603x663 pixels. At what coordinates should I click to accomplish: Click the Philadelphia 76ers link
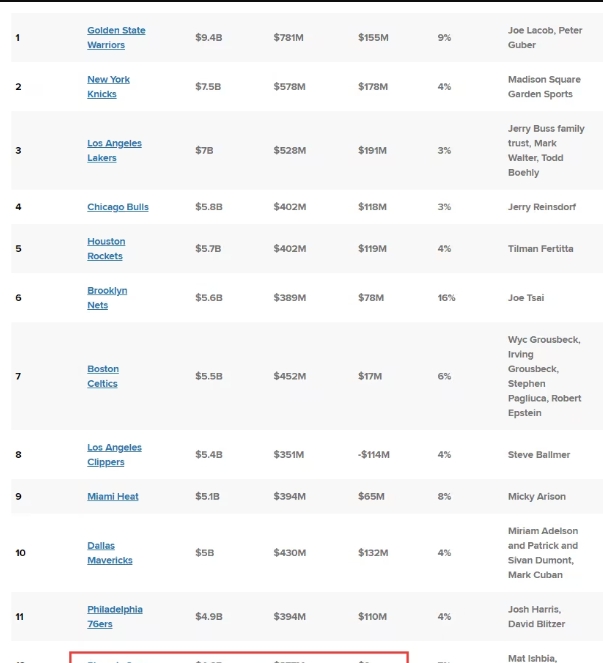[114, 616]
